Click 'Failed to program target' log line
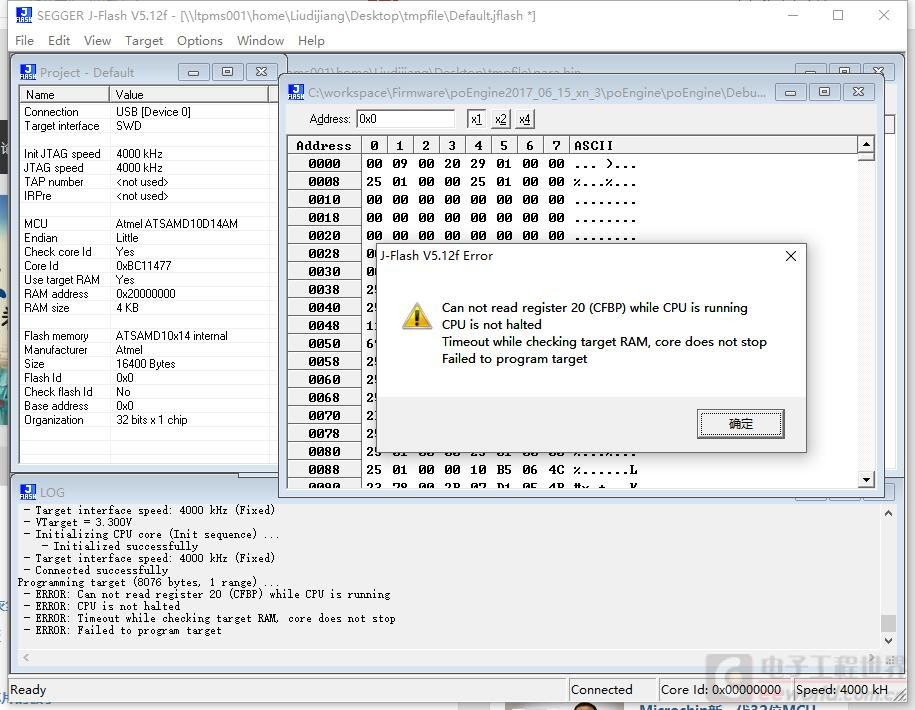This screenshot has height=710, width=915. tap(123, 631)
